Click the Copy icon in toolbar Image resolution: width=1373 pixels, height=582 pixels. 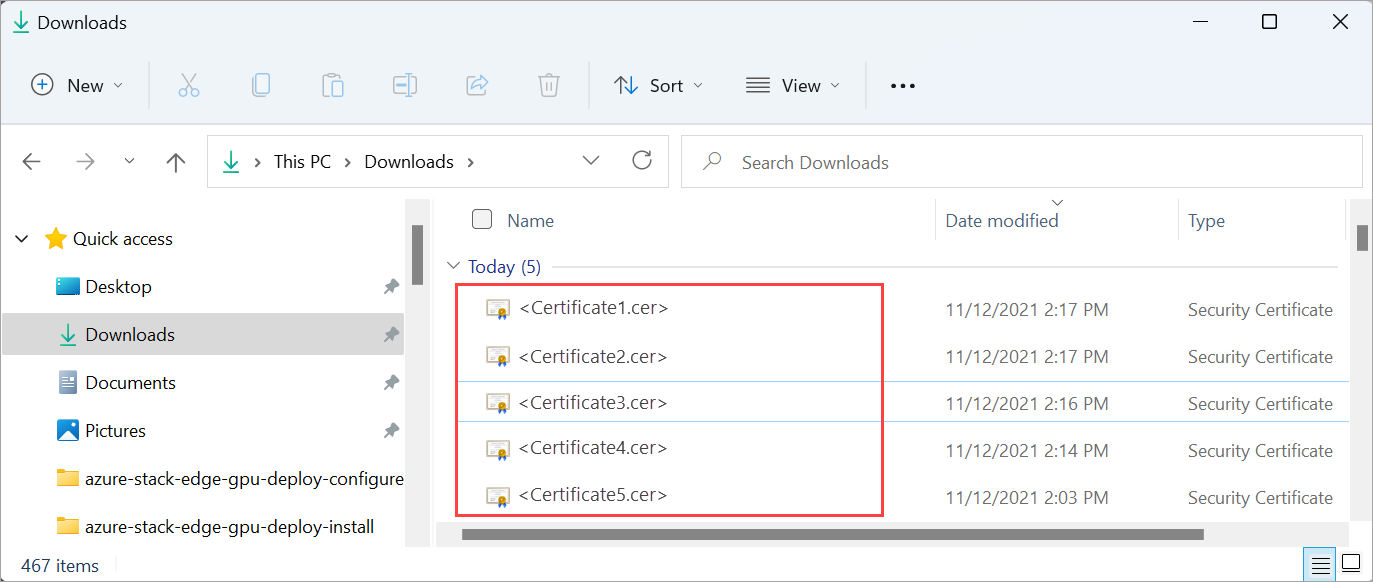pyautogui.click(x=261, y=86)
